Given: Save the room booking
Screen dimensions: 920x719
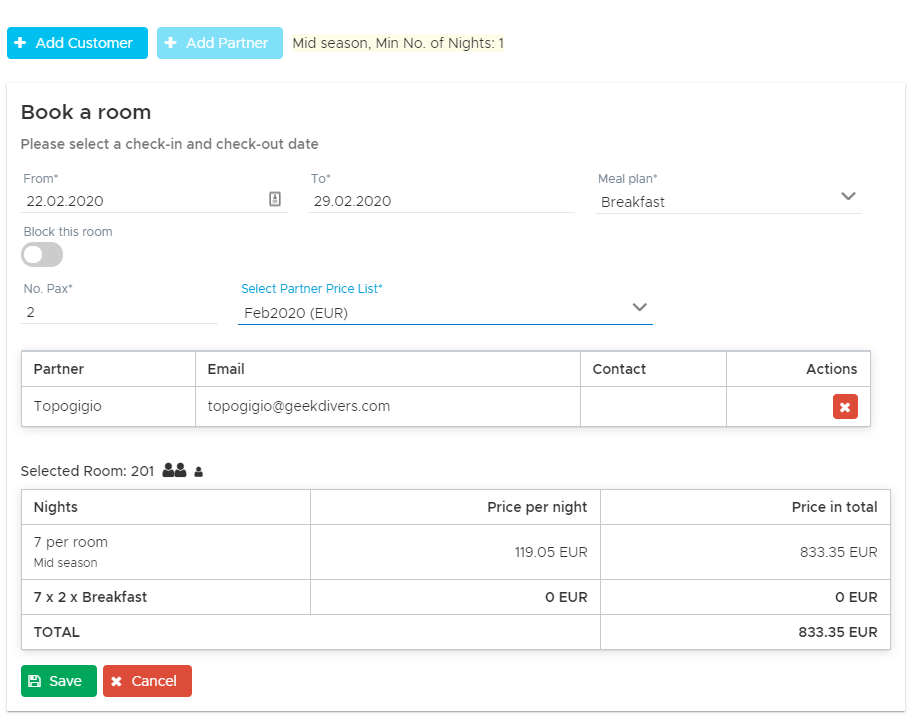Looking at the screenshot, I should (59, 681).
